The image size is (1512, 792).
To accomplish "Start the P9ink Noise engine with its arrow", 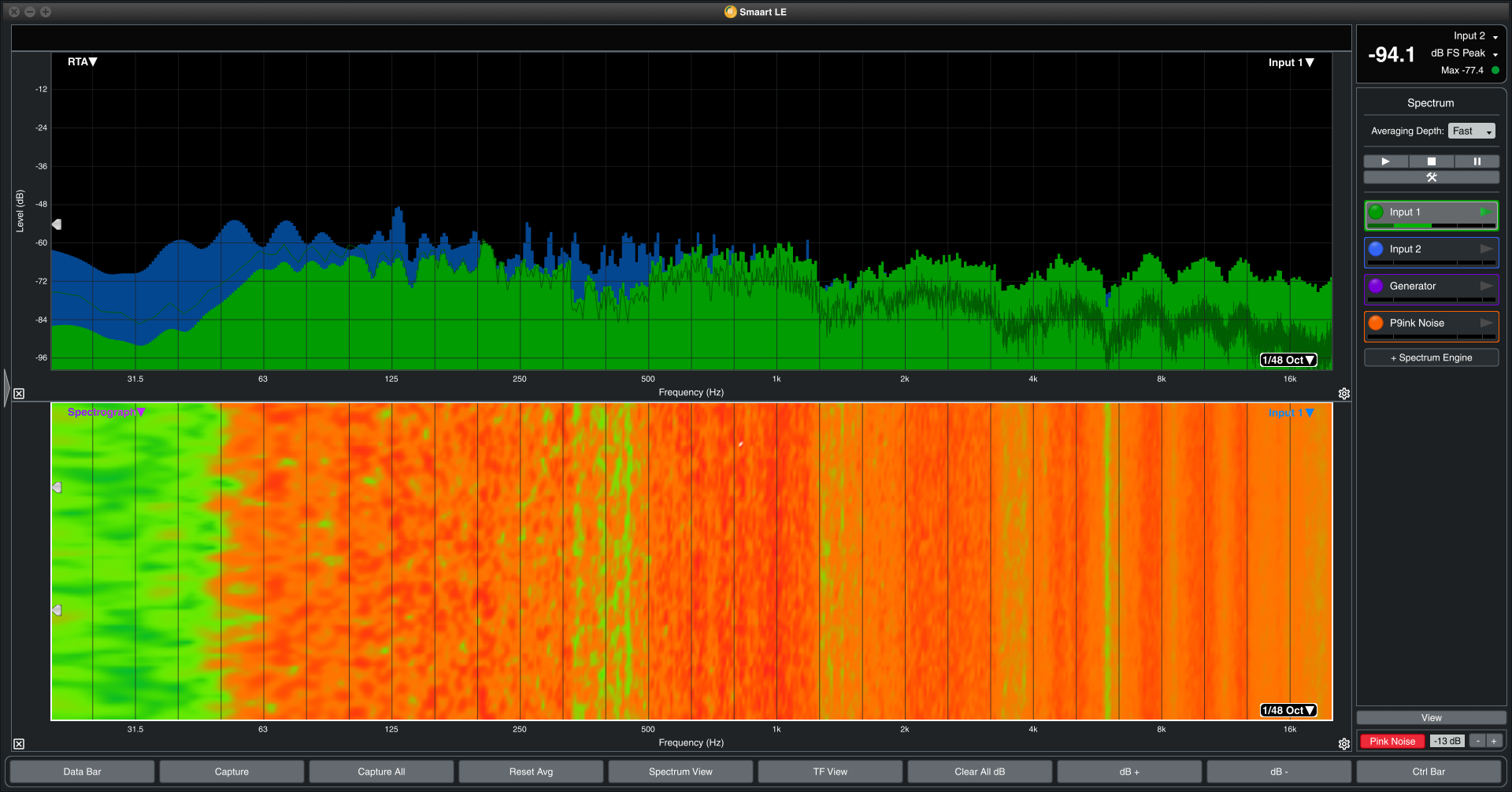I will (1486, 323).
